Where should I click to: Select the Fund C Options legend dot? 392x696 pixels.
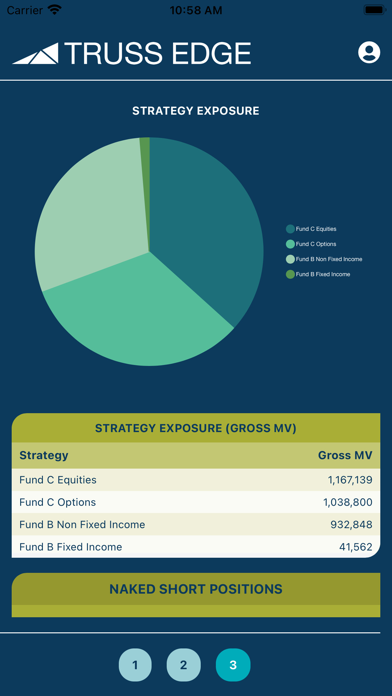point(290,244)
